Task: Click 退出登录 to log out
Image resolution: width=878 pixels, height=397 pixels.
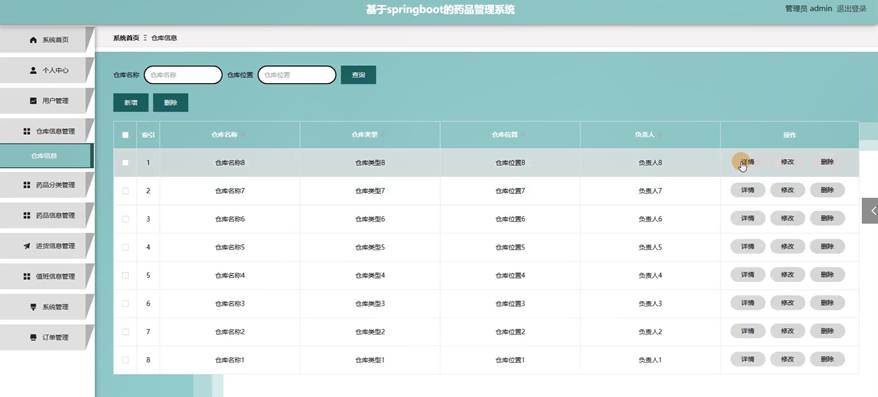Action: 852,9
